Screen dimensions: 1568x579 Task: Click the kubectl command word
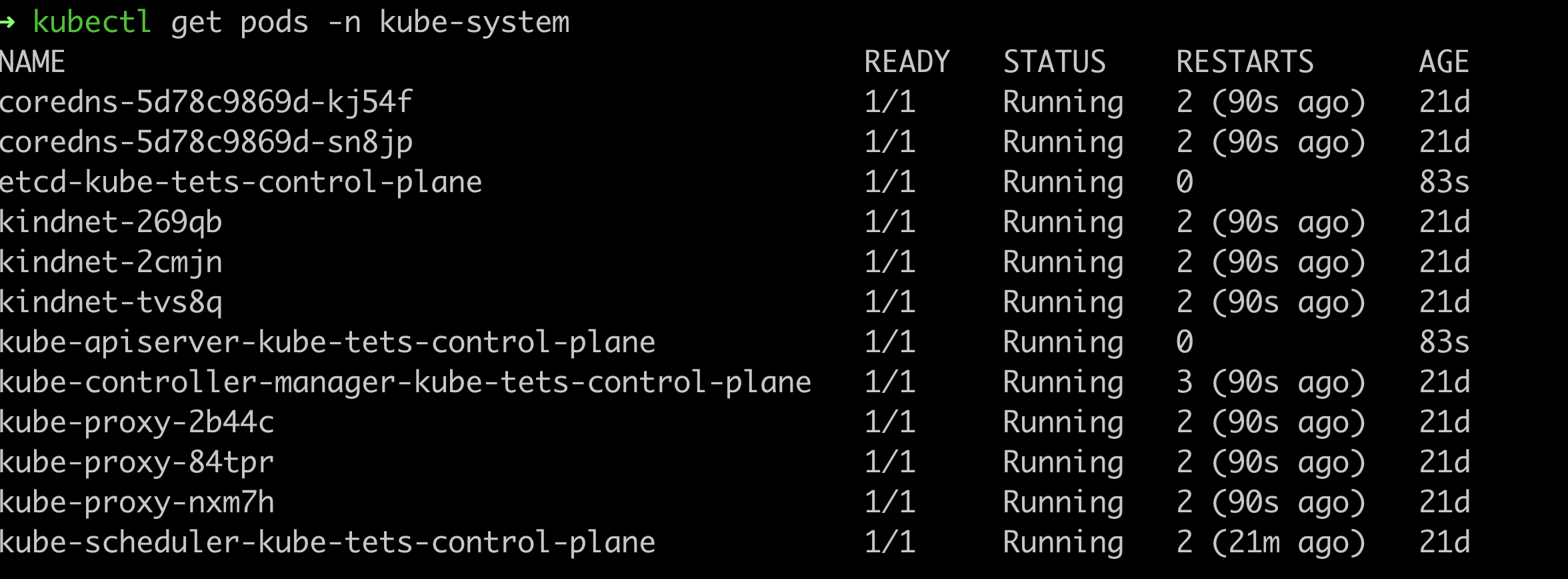tap(92, 23)
